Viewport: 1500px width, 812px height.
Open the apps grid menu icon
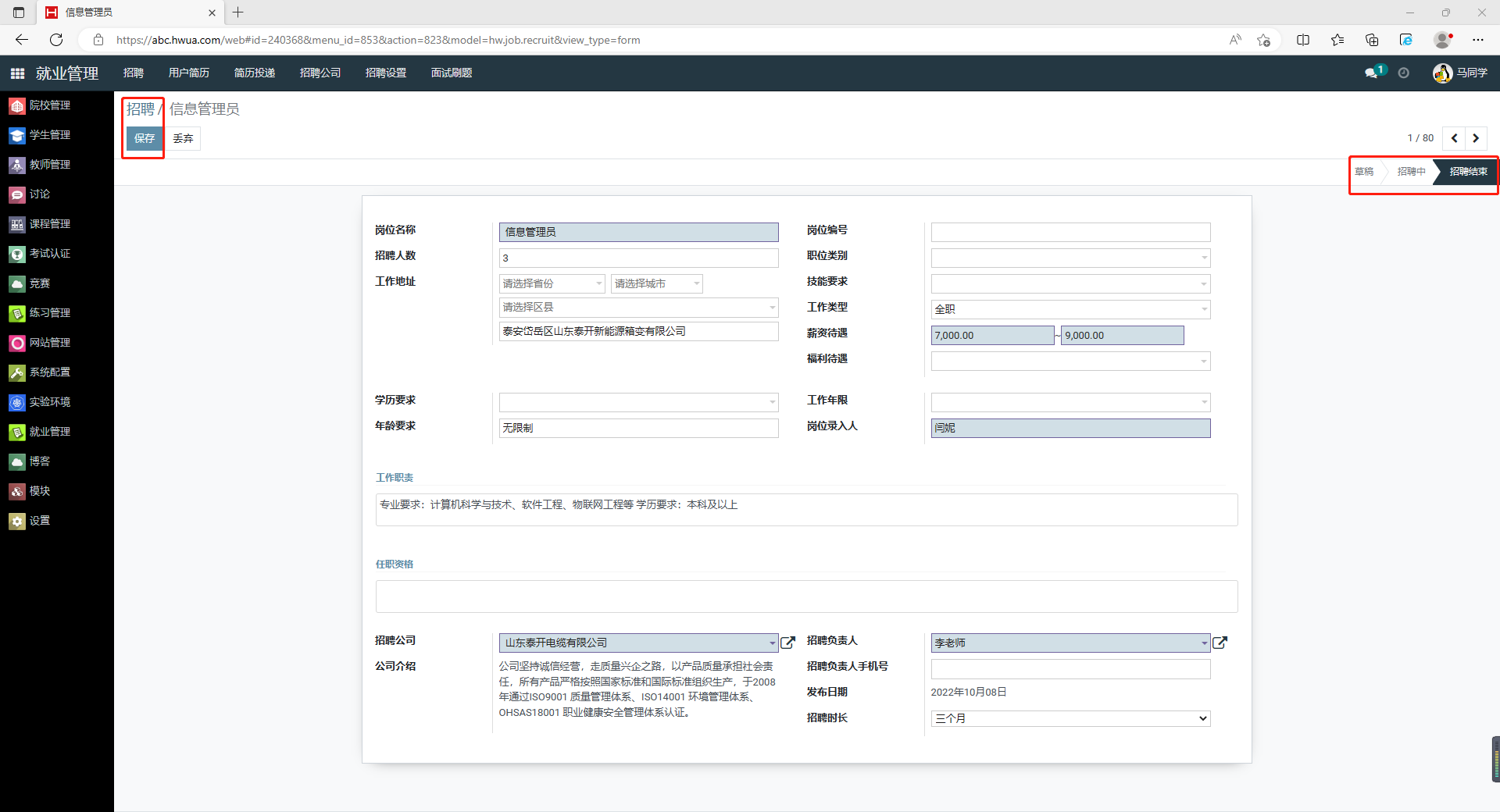17,73
